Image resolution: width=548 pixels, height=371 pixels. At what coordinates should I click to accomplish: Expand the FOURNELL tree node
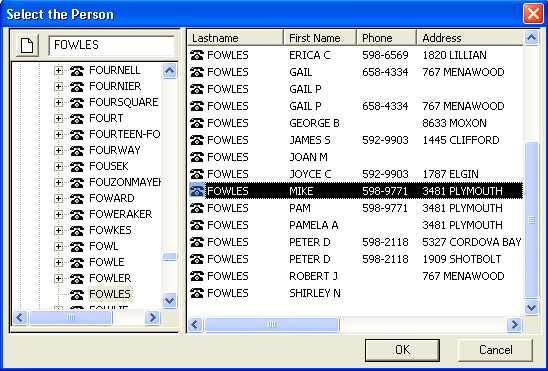pyautogui.click(x=58, y=71)
